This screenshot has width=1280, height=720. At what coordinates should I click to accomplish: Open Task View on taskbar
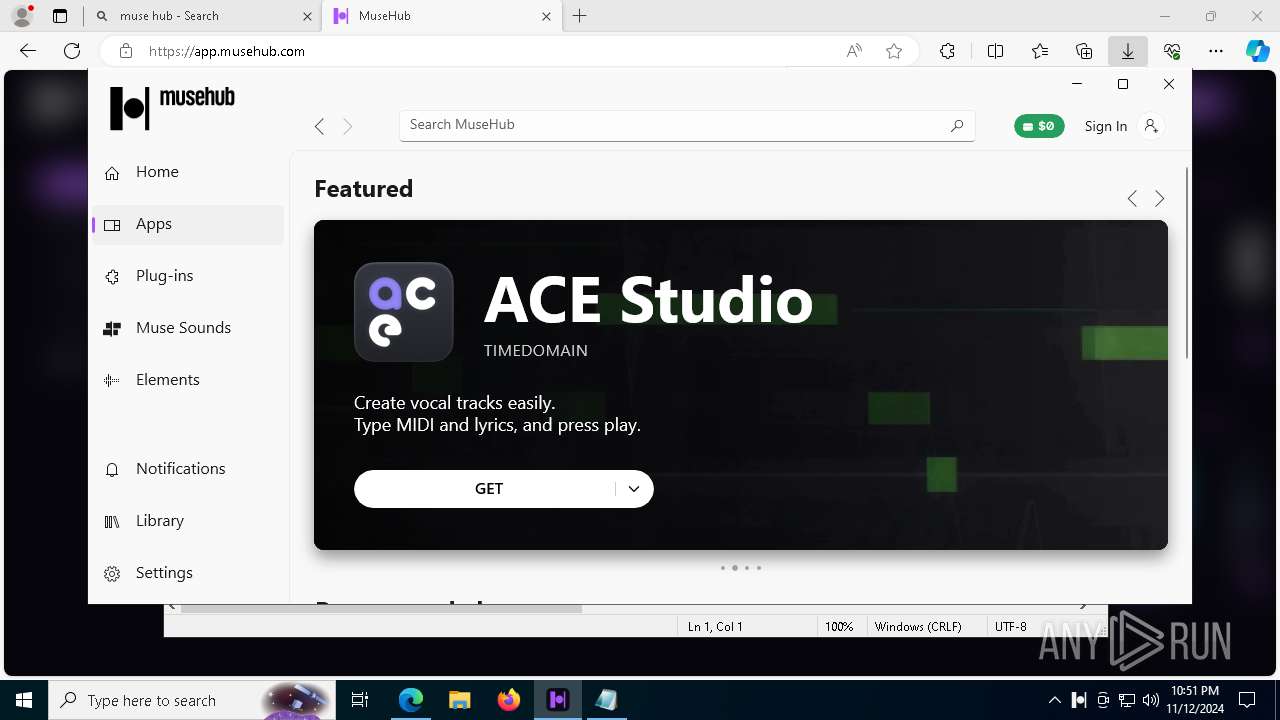click(360, 700)
